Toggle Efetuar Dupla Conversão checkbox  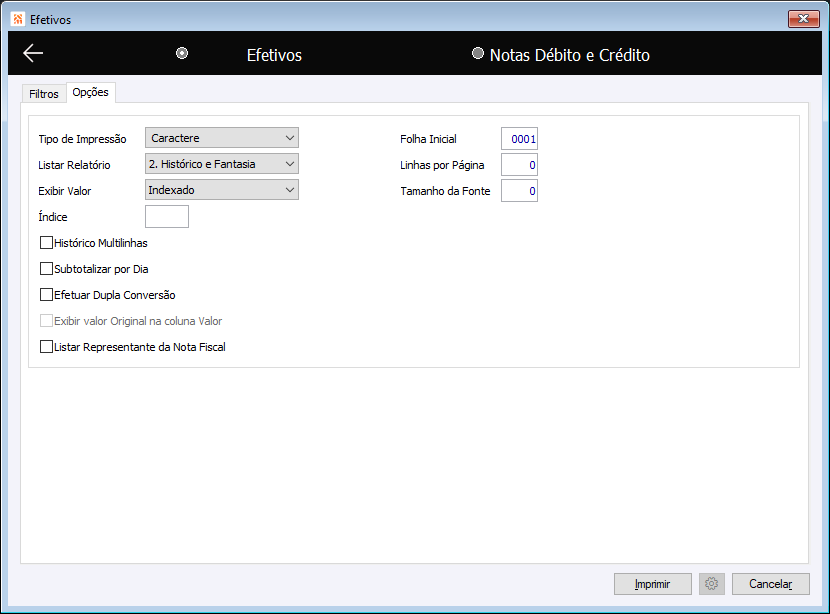pos(47,295)
